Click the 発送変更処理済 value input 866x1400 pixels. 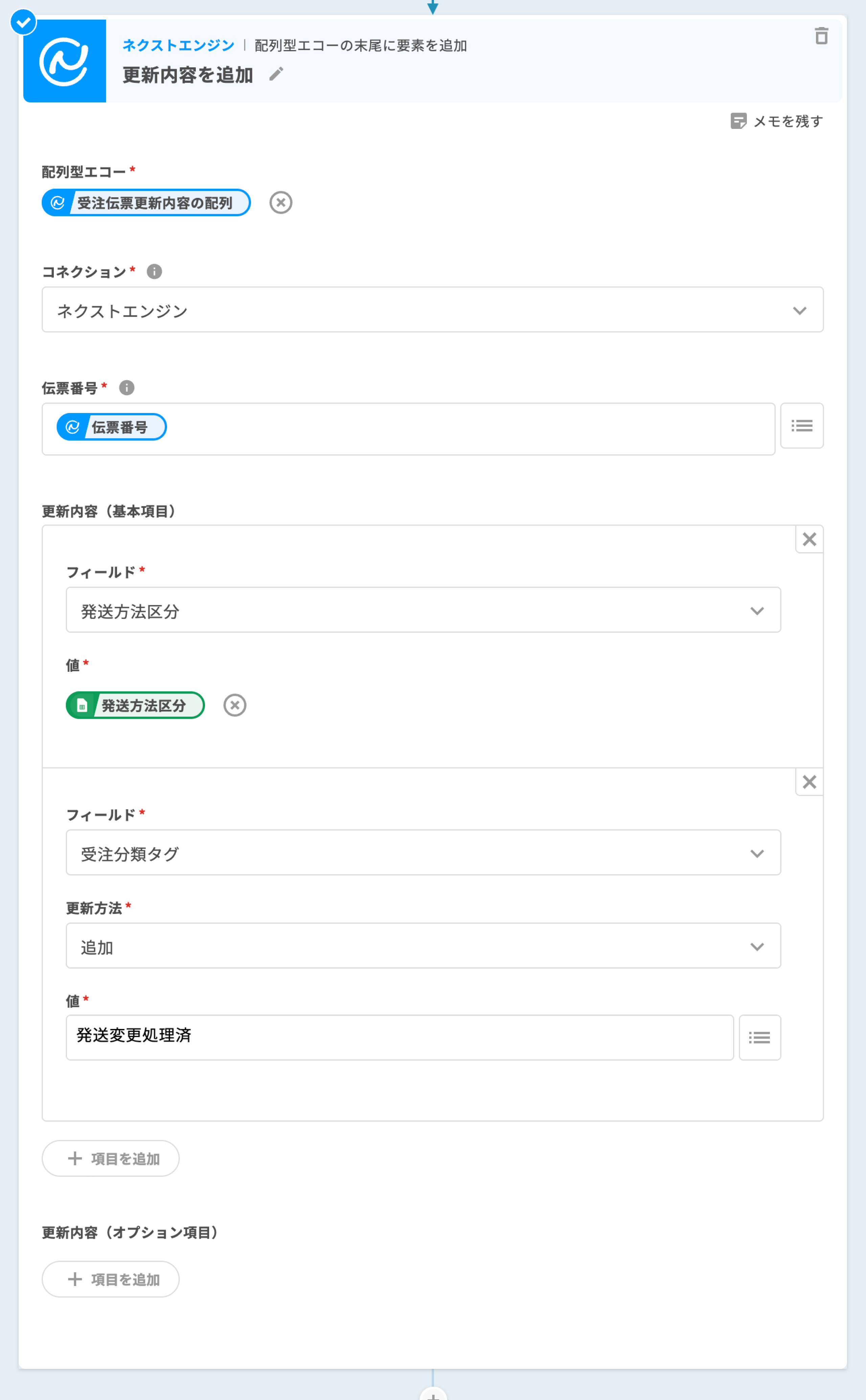(399, 1037)
